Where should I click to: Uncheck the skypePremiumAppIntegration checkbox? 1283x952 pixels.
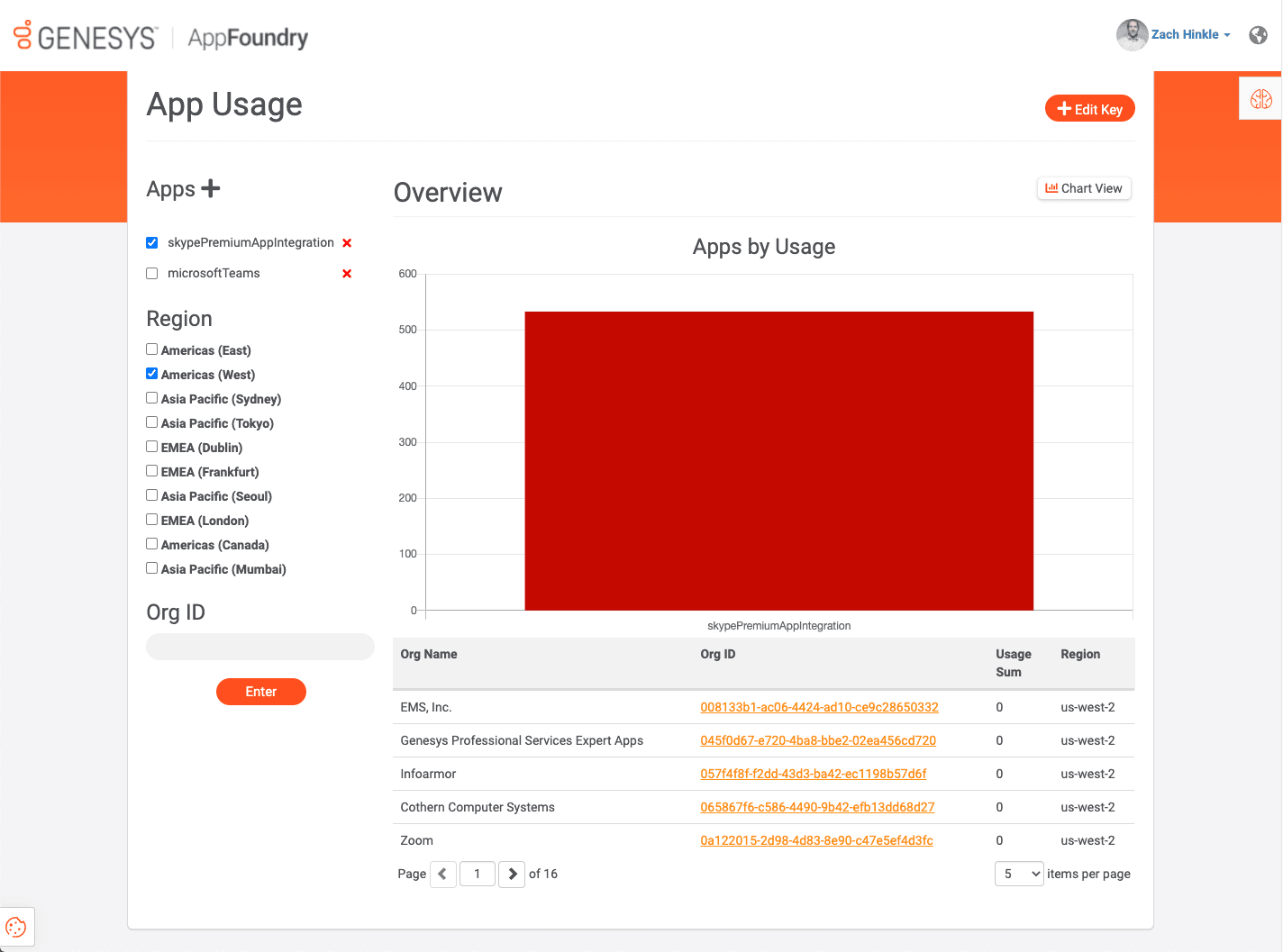152,243
